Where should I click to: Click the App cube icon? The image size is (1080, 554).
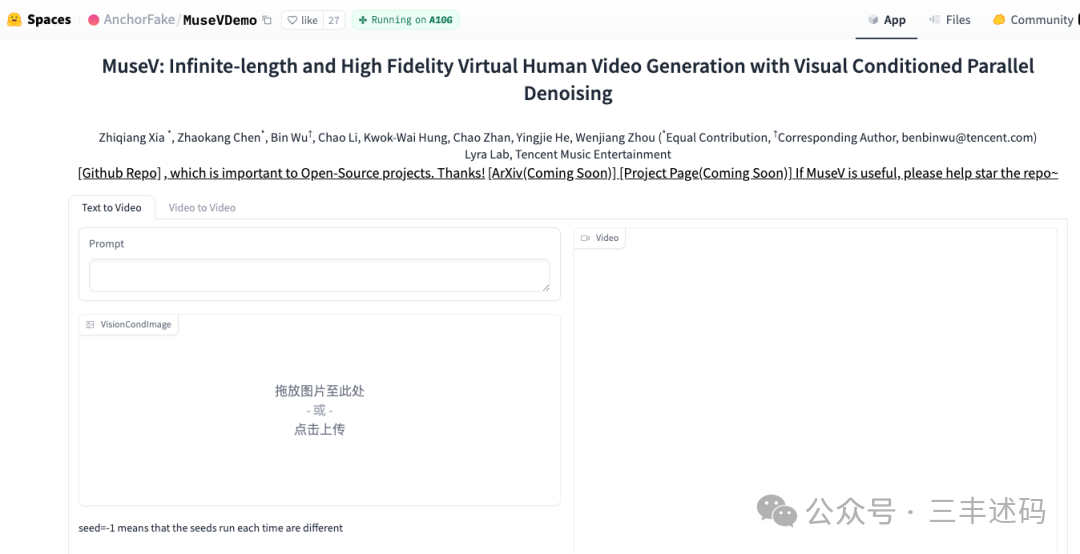point(873,20)
